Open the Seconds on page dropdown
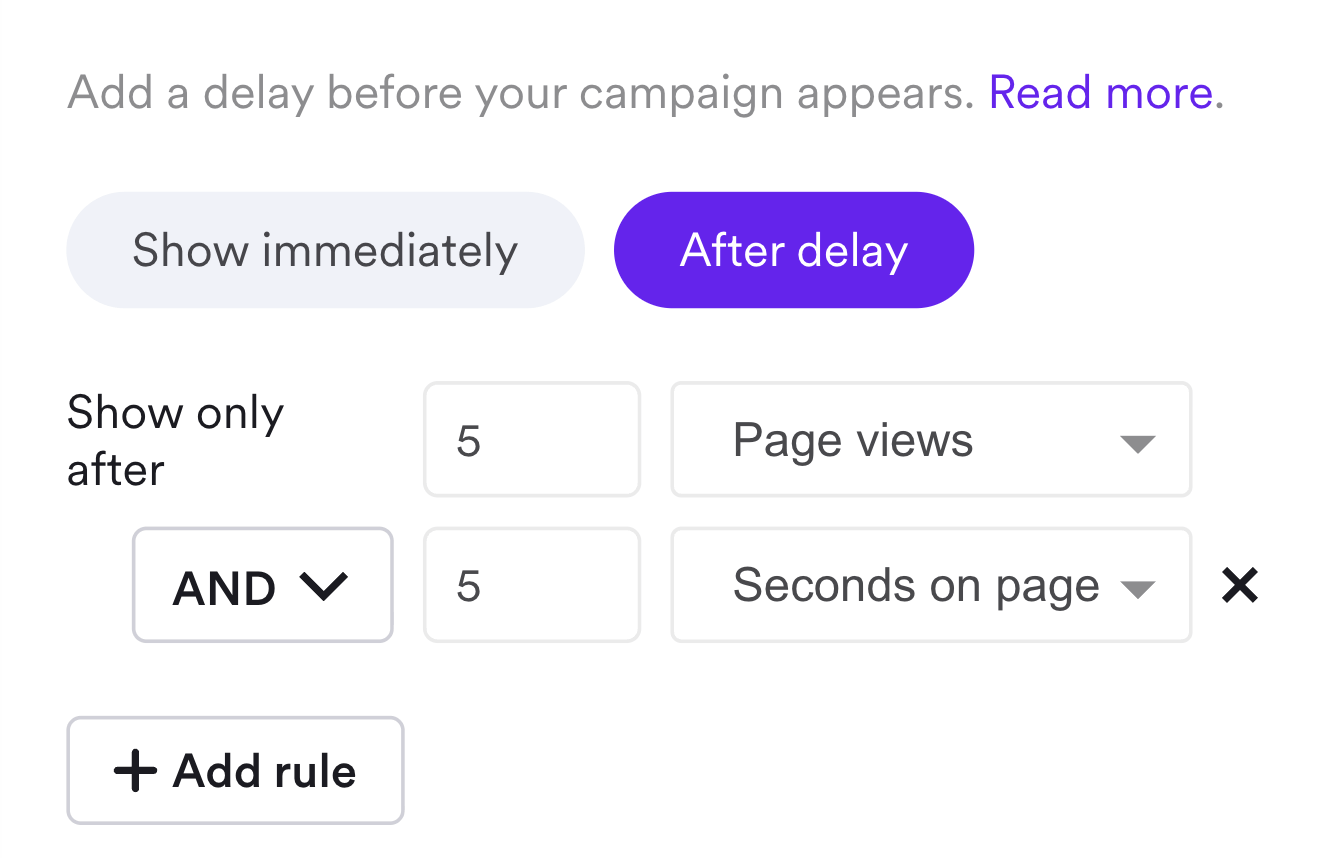The image size is (1340, 858). click(930, 586)
